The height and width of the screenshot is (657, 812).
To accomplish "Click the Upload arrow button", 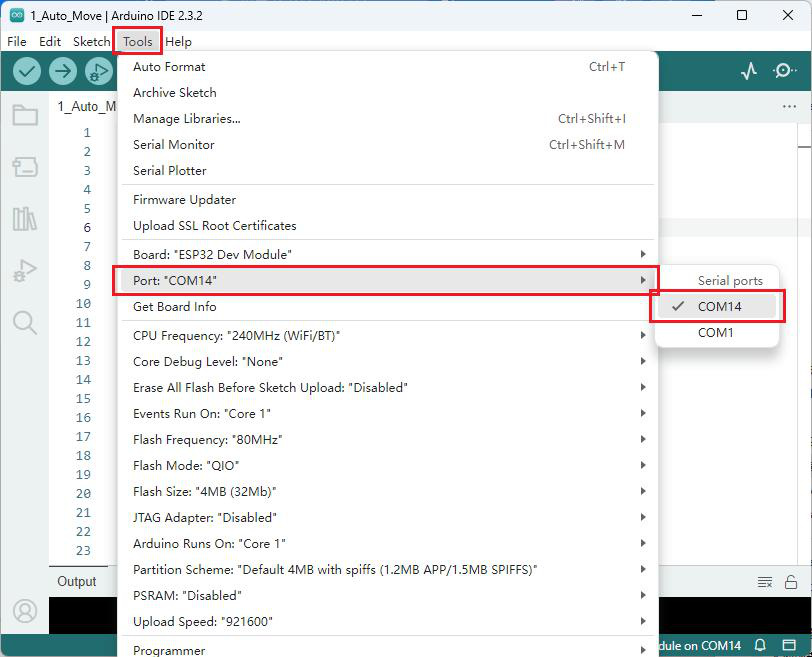I will click(63, 71).
